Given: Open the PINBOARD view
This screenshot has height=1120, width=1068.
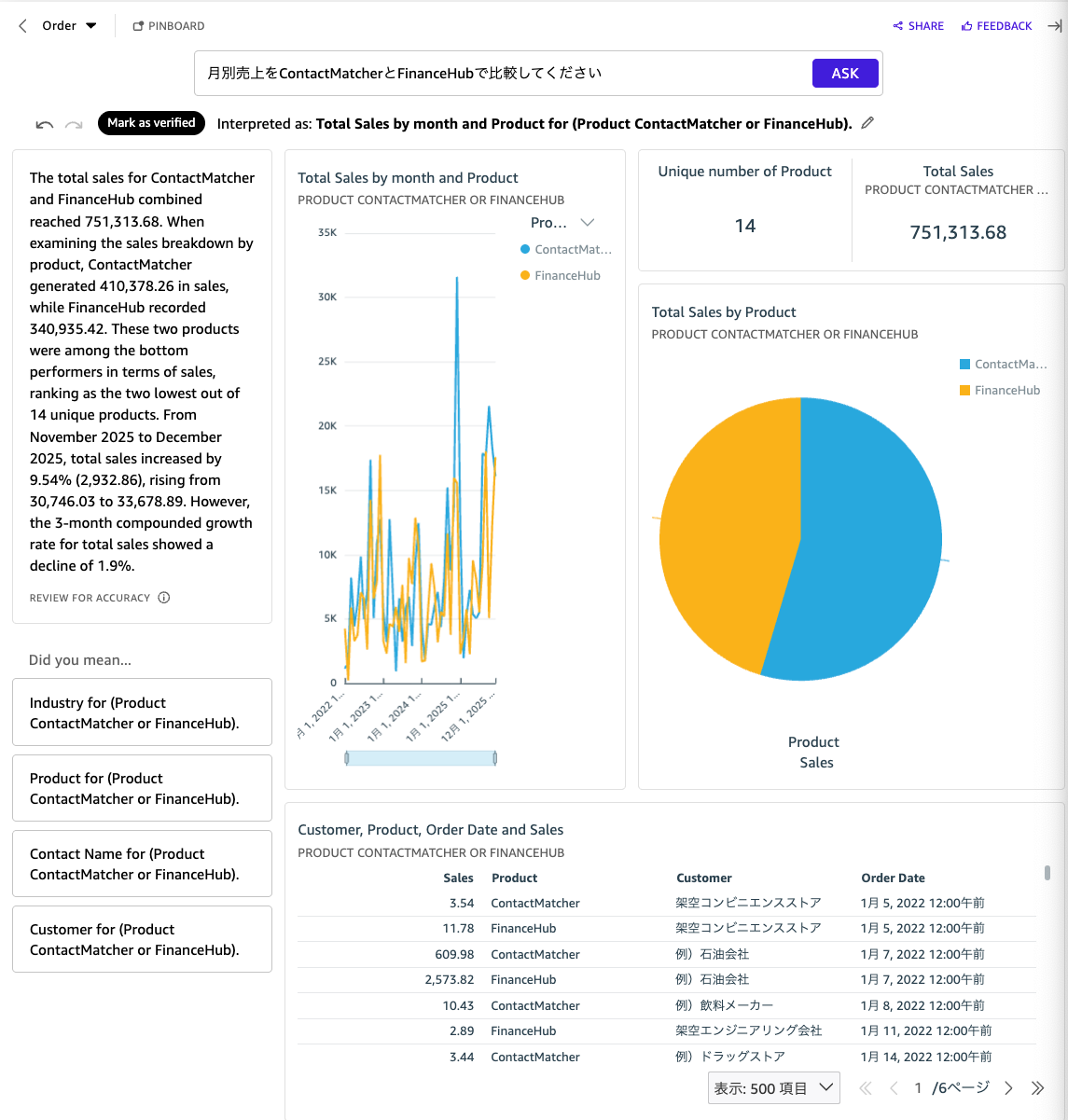Looking at the screenshot, I should point(169,25).
